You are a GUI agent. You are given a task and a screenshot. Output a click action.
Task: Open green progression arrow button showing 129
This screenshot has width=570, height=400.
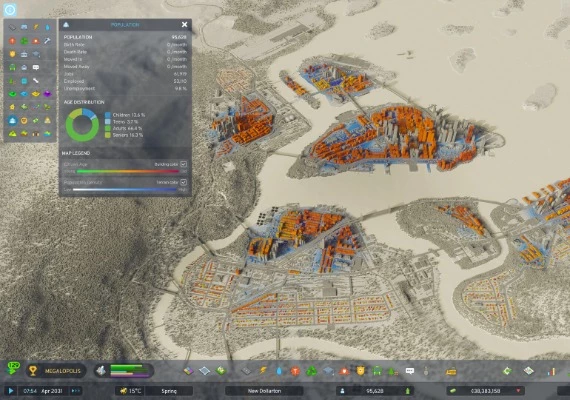(x=13, y=368)
